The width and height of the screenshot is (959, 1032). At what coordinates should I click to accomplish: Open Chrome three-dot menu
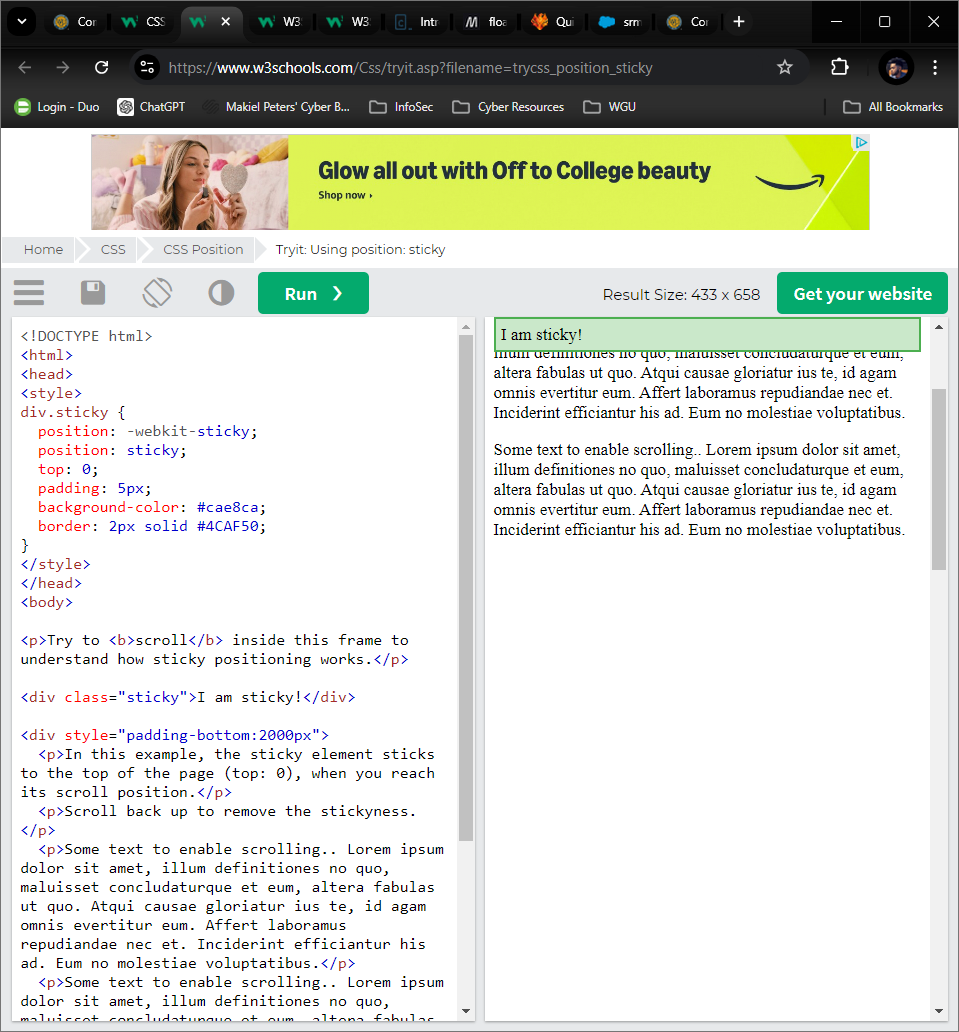pyautogui.click(x=935, y=67)
